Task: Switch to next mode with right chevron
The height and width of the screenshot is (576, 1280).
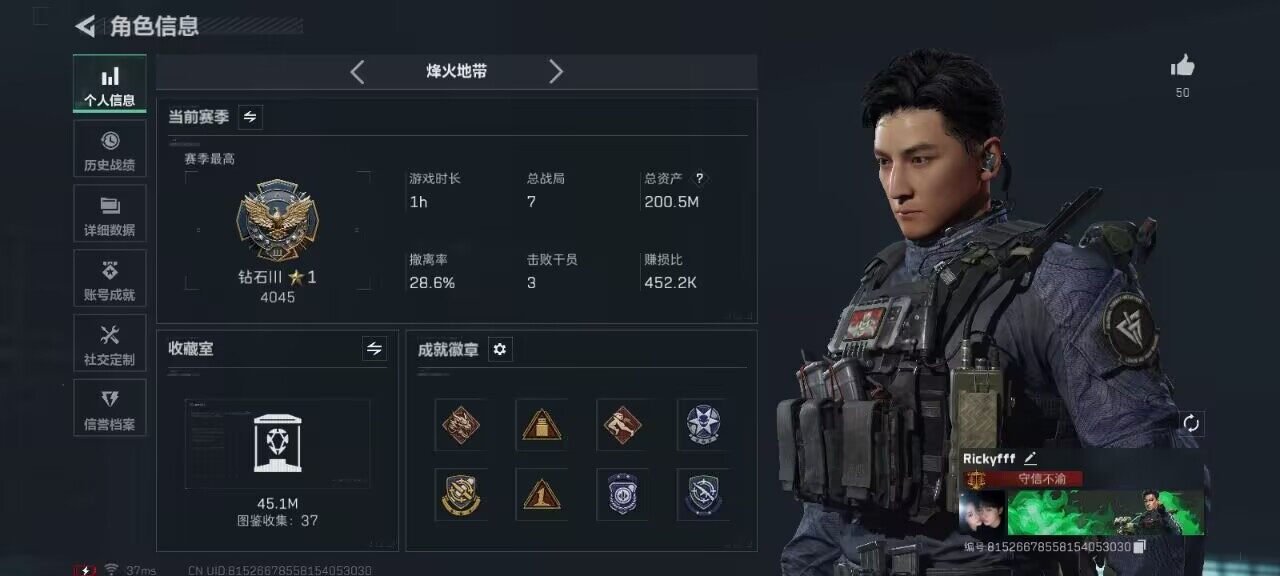Action: pyautogui.click(x=556, y=72)
